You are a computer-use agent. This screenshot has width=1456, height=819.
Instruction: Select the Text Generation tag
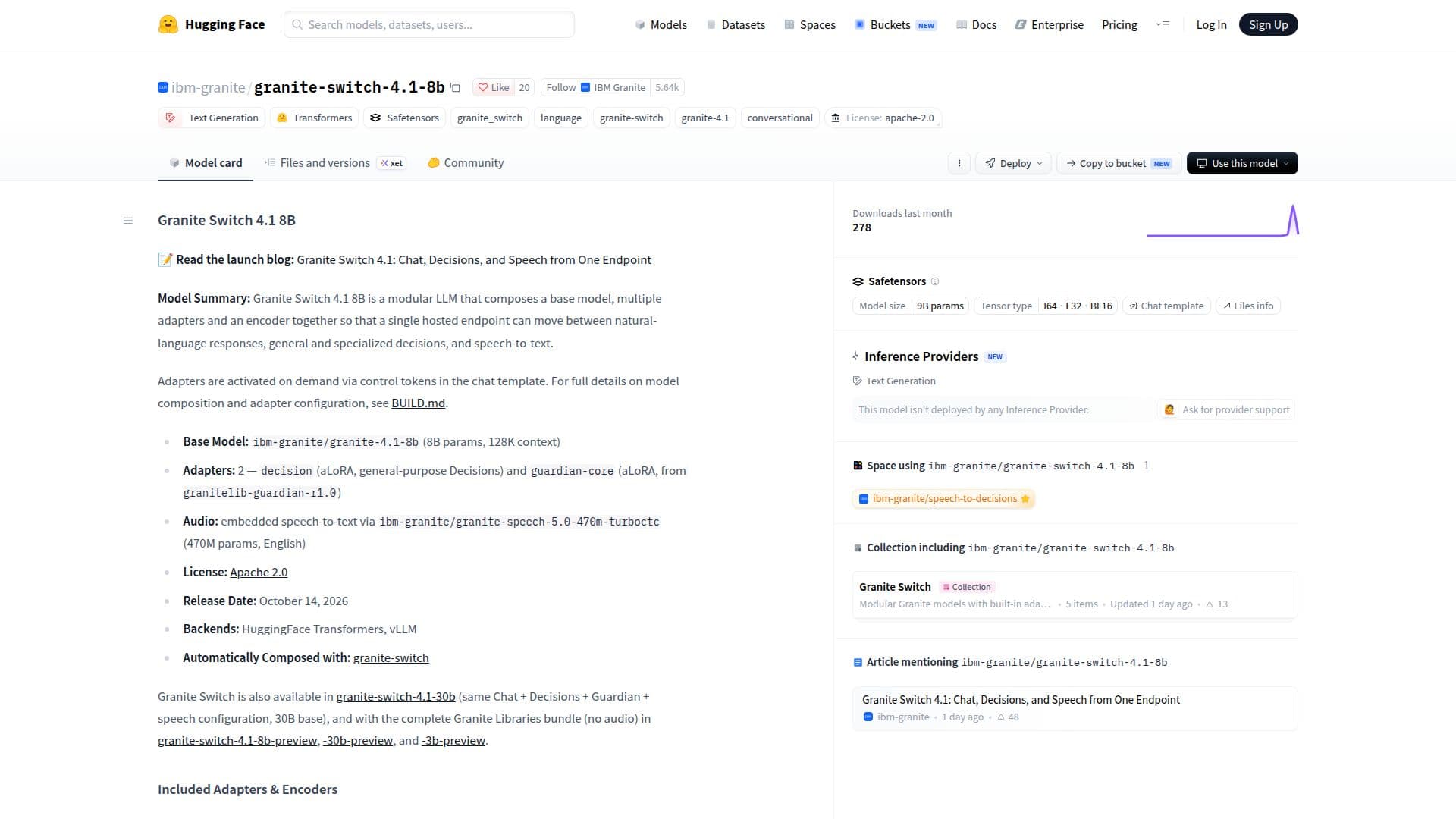[x=212, y=118]
